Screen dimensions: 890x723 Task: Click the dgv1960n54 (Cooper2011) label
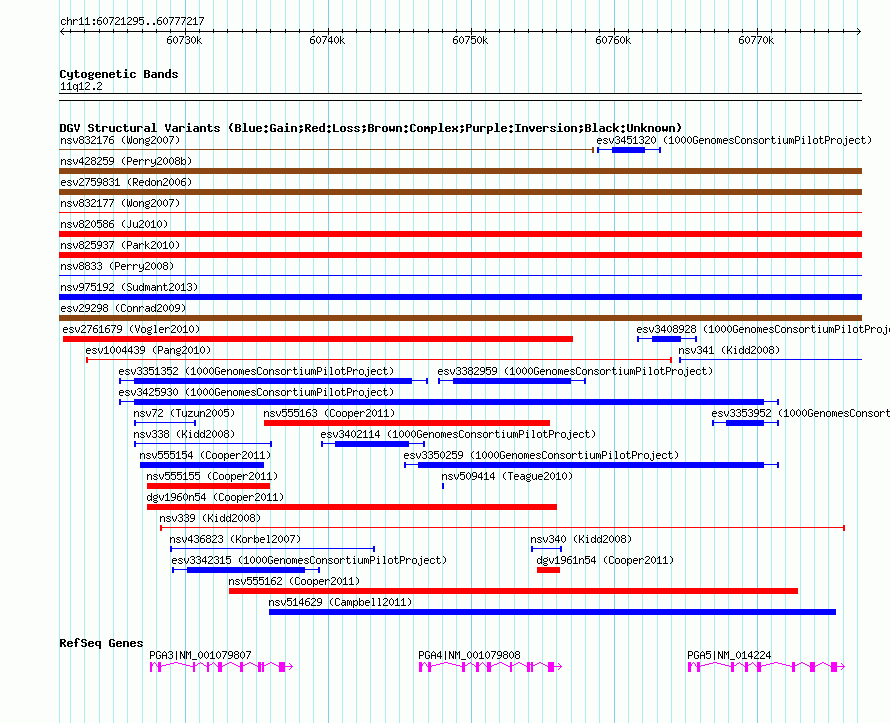click(215, 497)
